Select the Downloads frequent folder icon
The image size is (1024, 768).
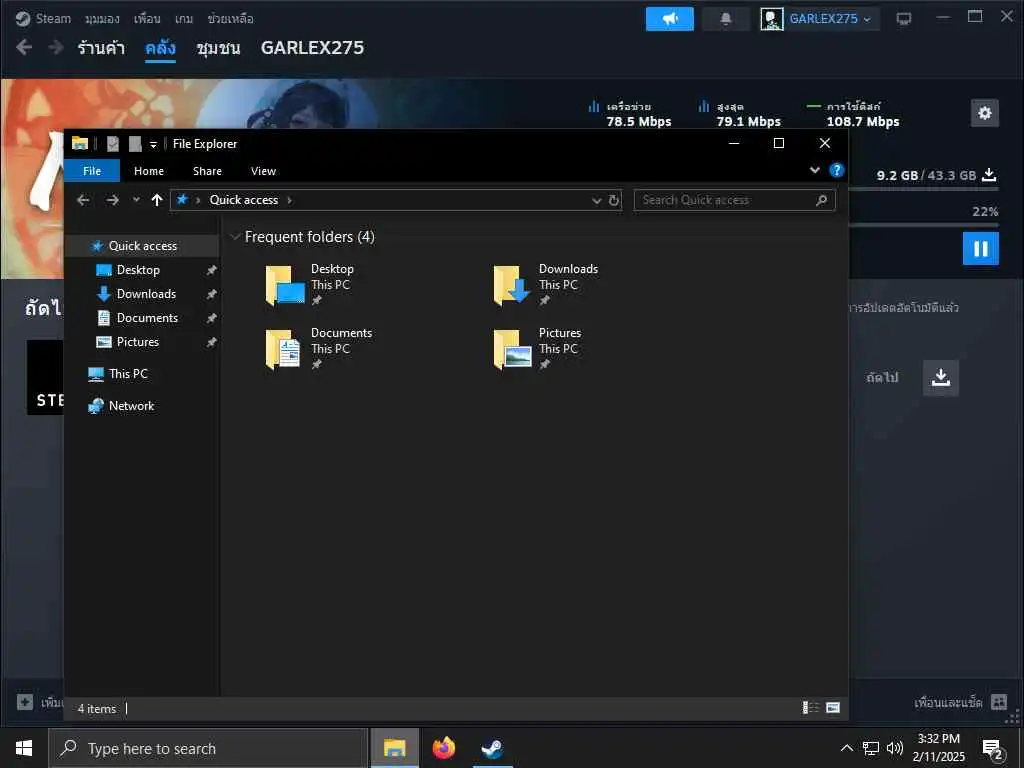click(x=512, y=285)
